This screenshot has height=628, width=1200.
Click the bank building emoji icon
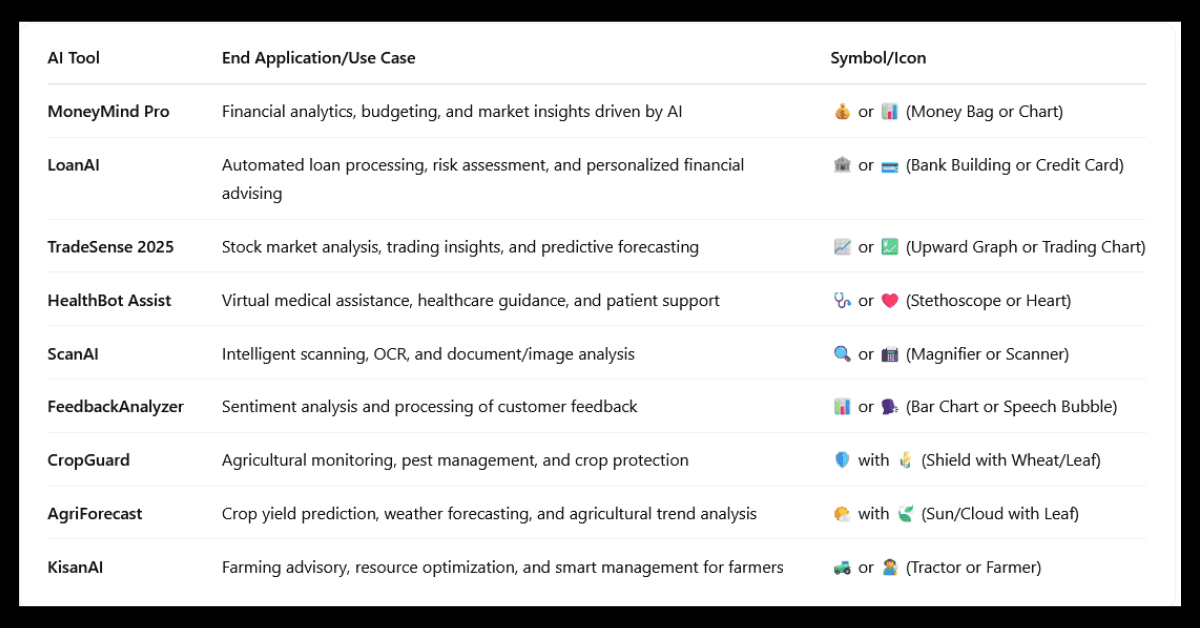[842, 165]
